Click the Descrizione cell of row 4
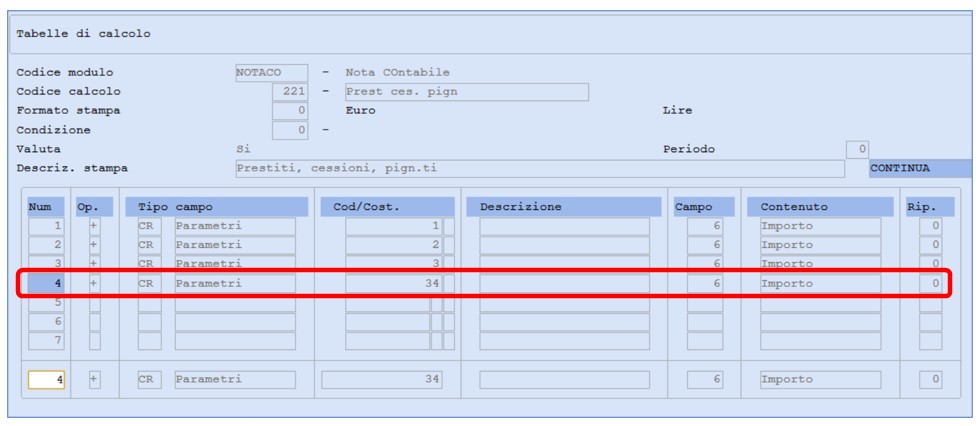The image size is (979, 426). (564, 283)
